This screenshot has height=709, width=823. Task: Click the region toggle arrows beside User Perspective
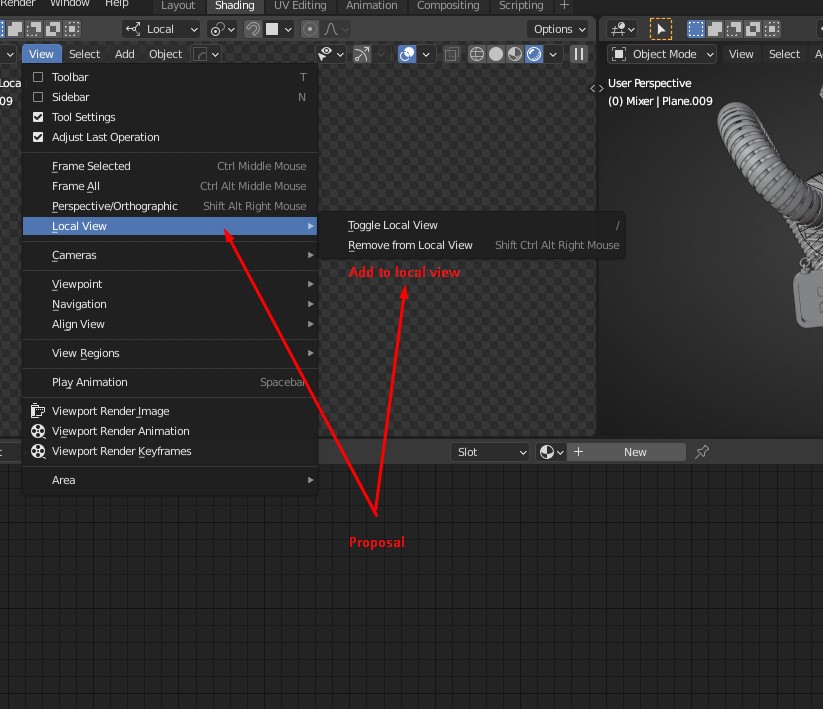click(597, 89)
